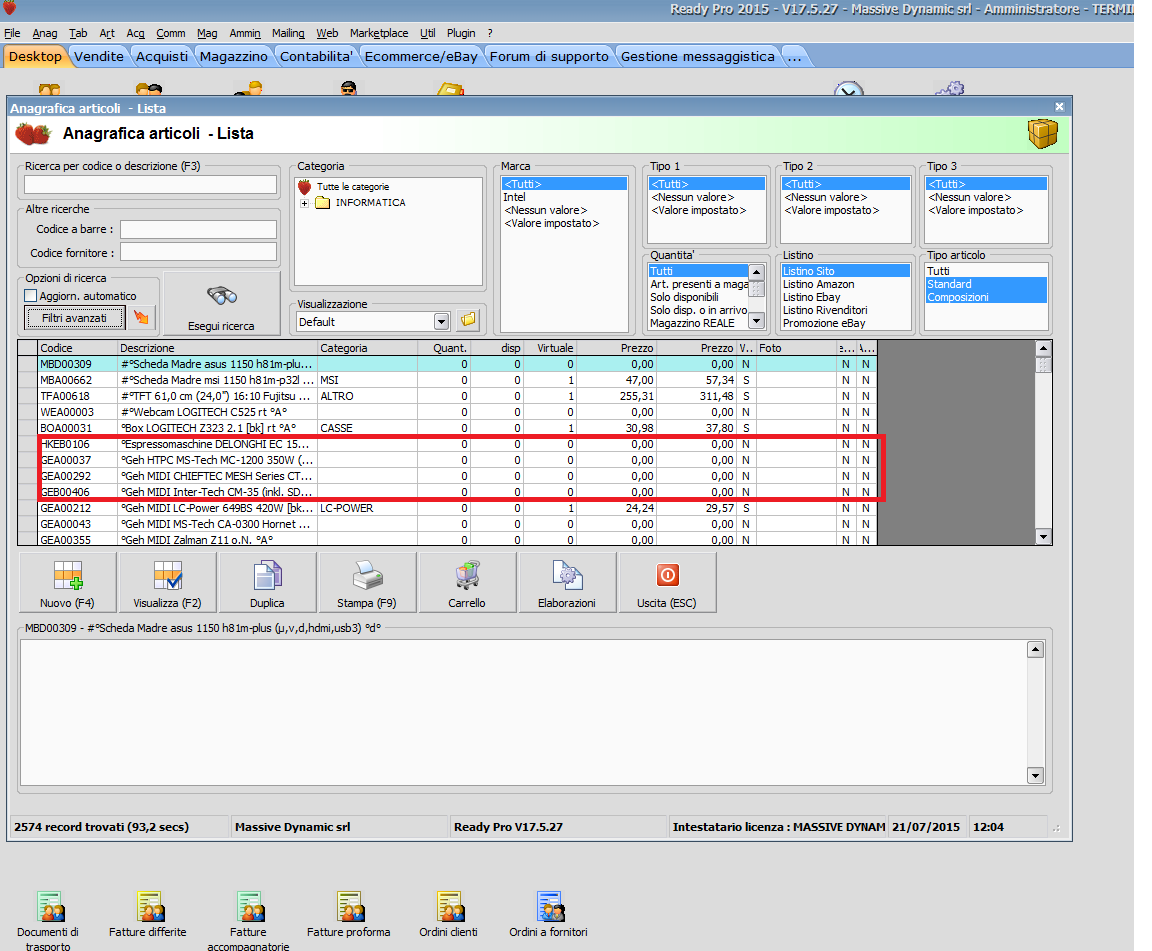Sort by the Descrizione column header

click(217, 348)
